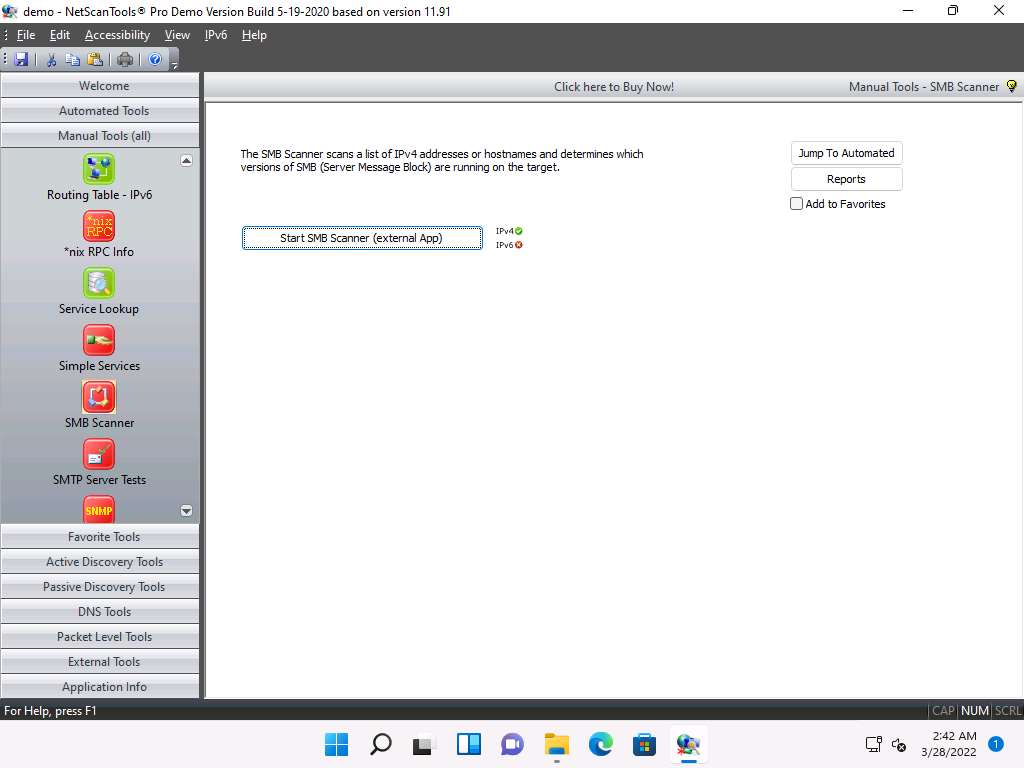The width and height of the screenshot is (1024, 768).
Task: Click the 'Click here to Buy Now!' link
Action: click(614, 87)
